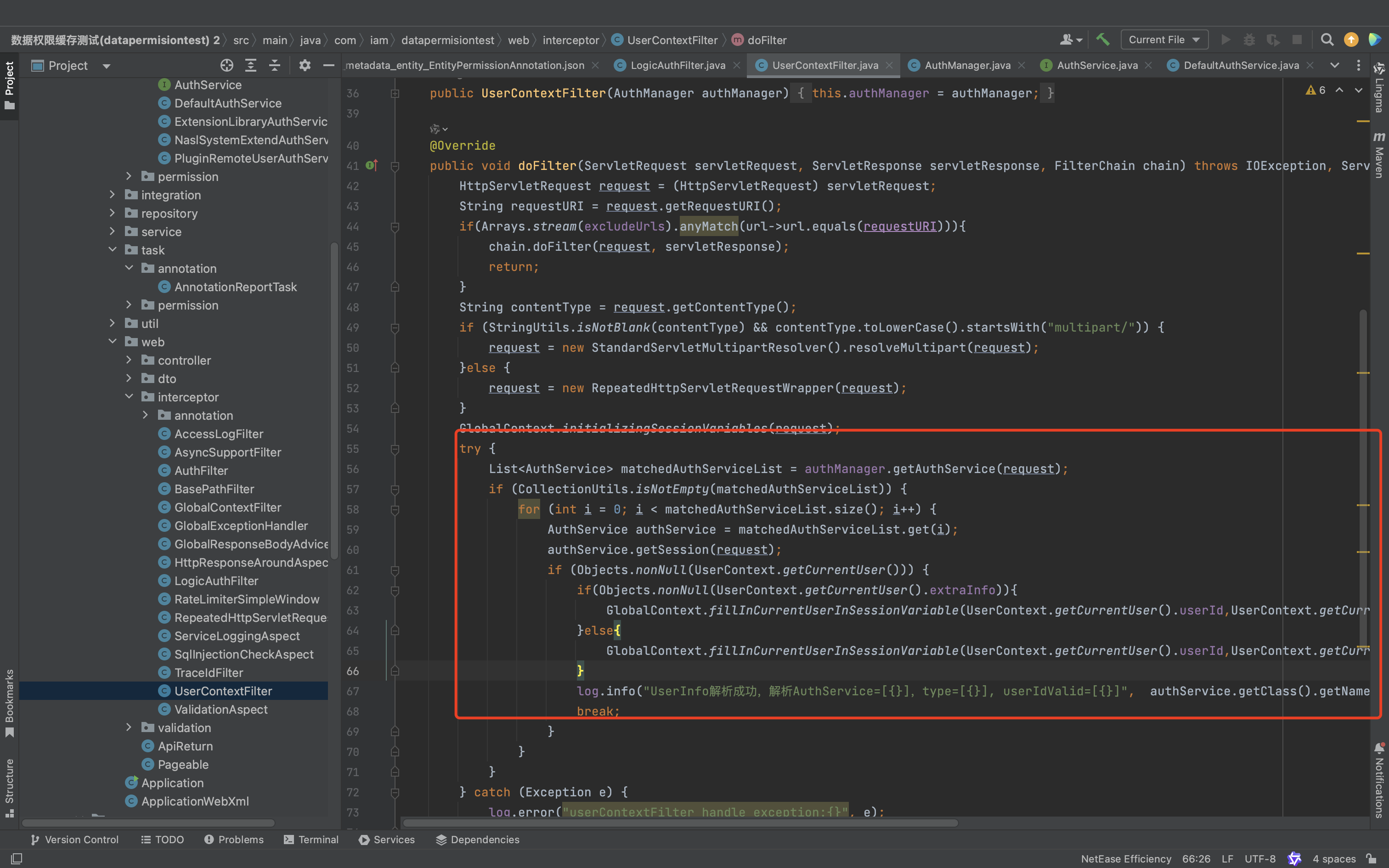
Task: Click Collapse All in Project panel
Action: point(275,65)
